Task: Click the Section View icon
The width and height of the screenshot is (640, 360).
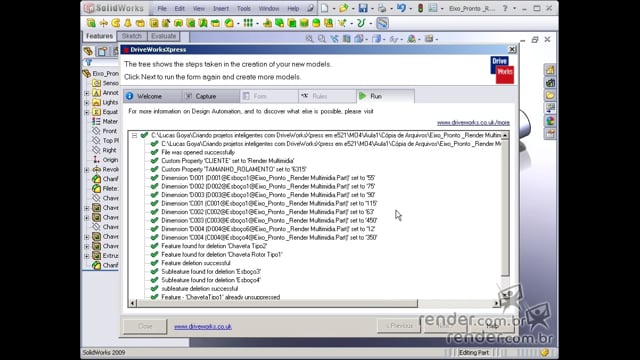Action: (x=347, y=39)
